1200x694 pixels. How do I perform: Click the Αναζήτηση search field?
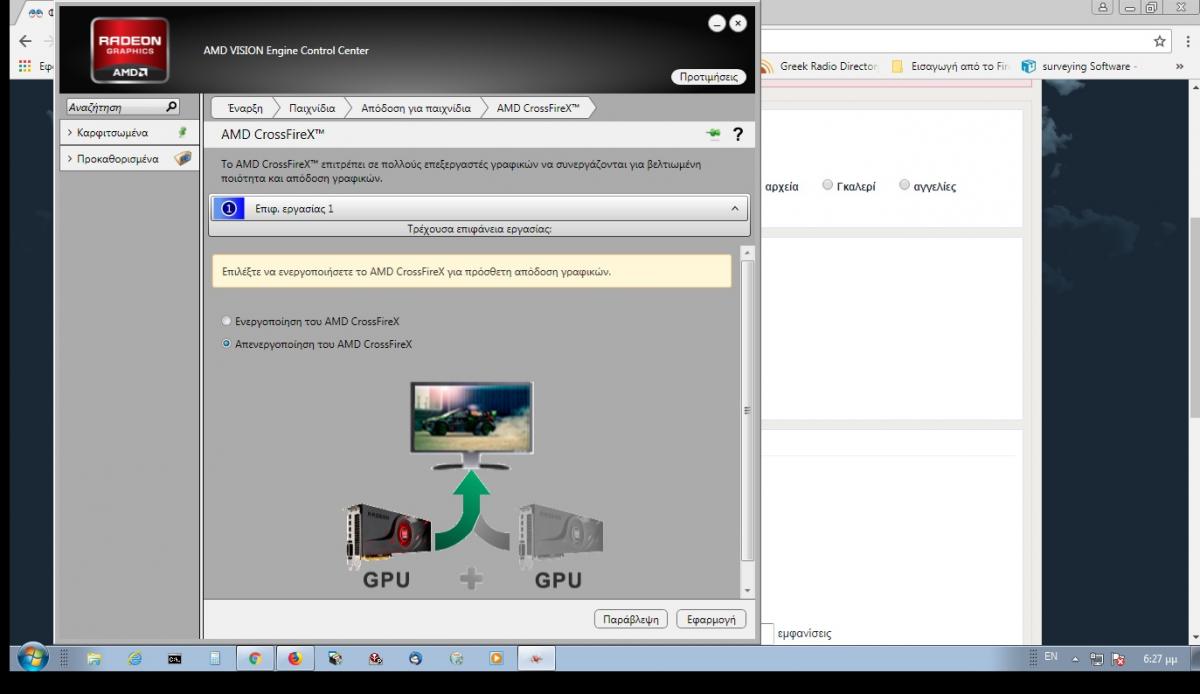pos(114,107)
